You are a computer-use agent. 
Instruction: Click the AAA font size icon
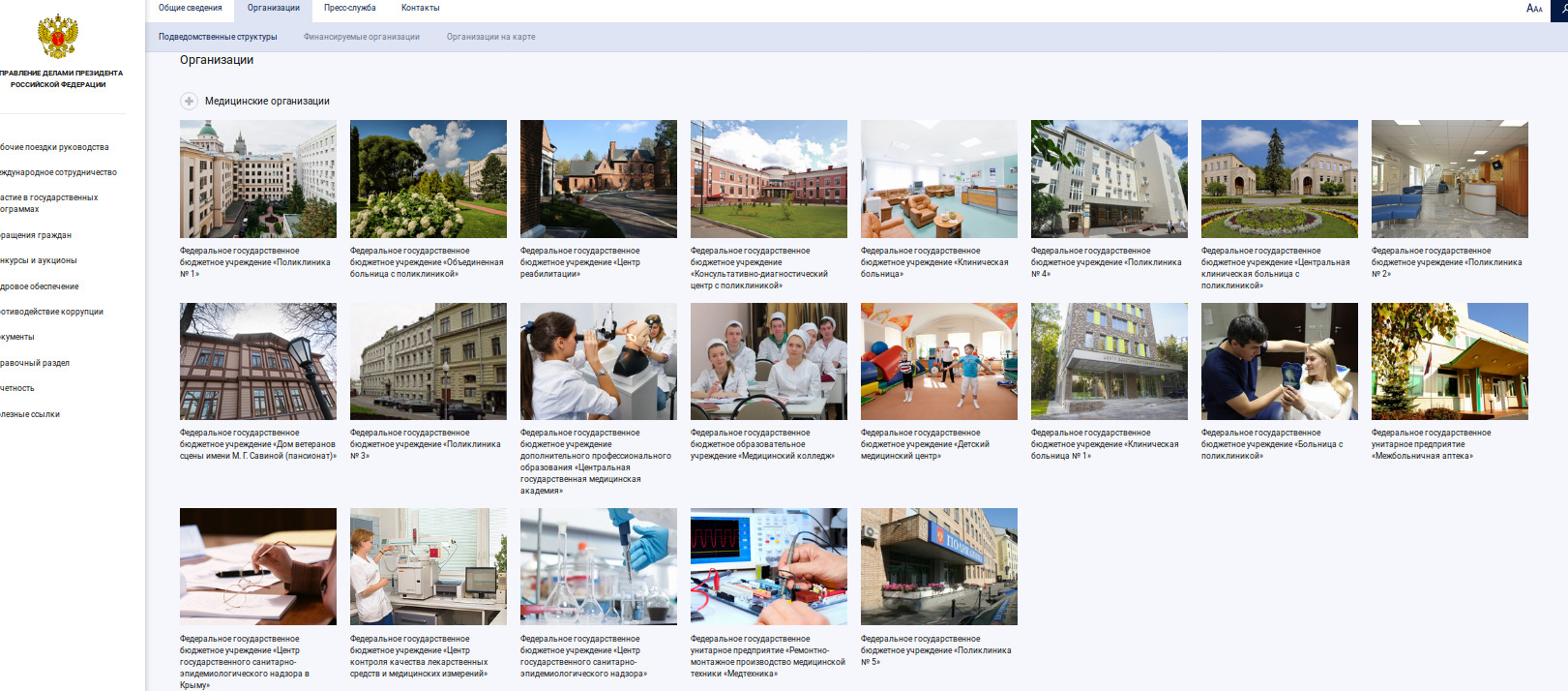1534,9
